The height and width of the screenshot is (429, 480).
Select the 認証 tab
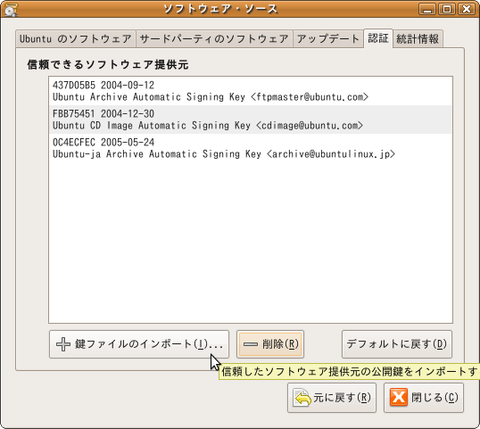tap(378, 38)
